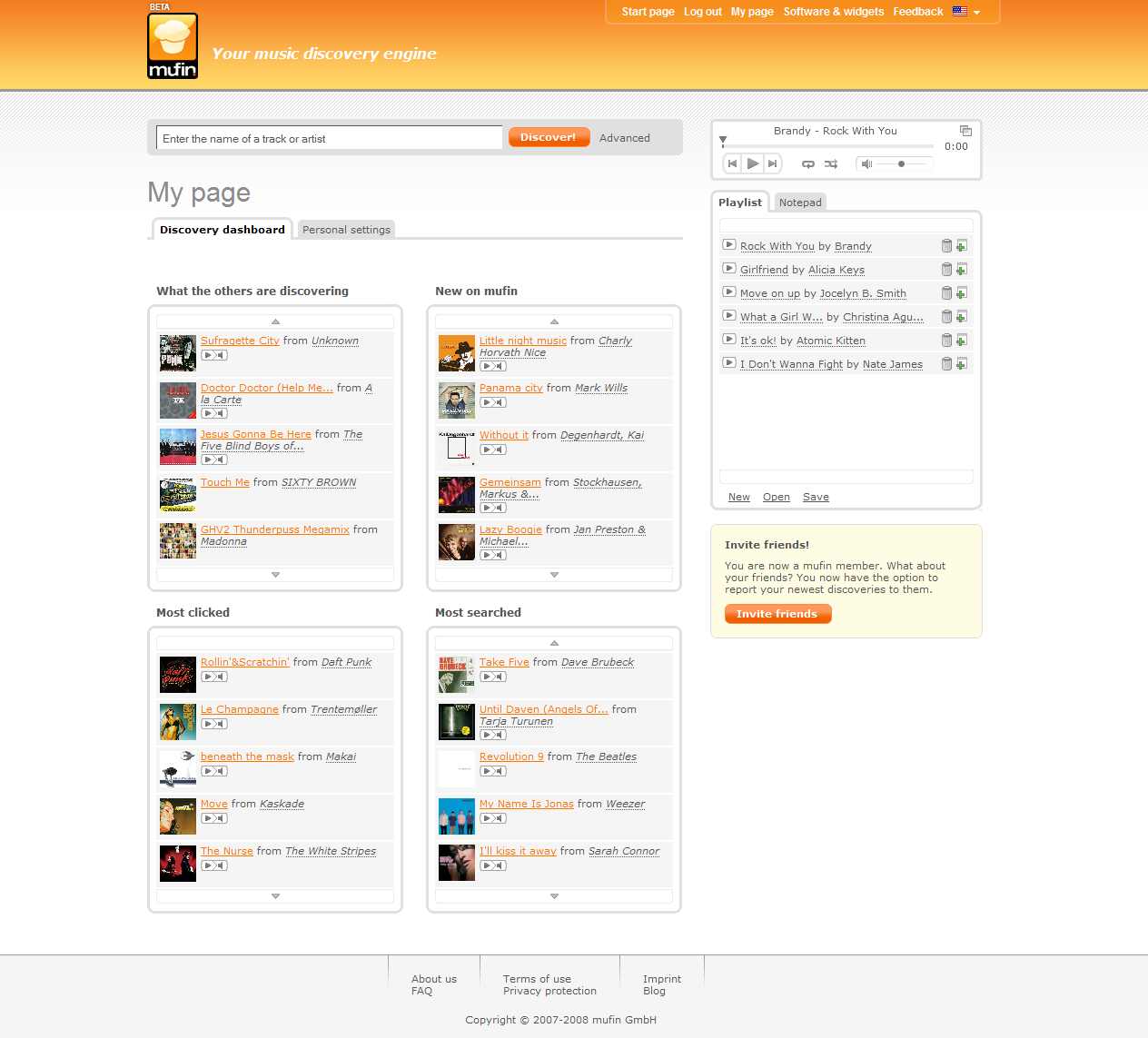
Task: Select Discovery dashboard tab
Action: 223,230
